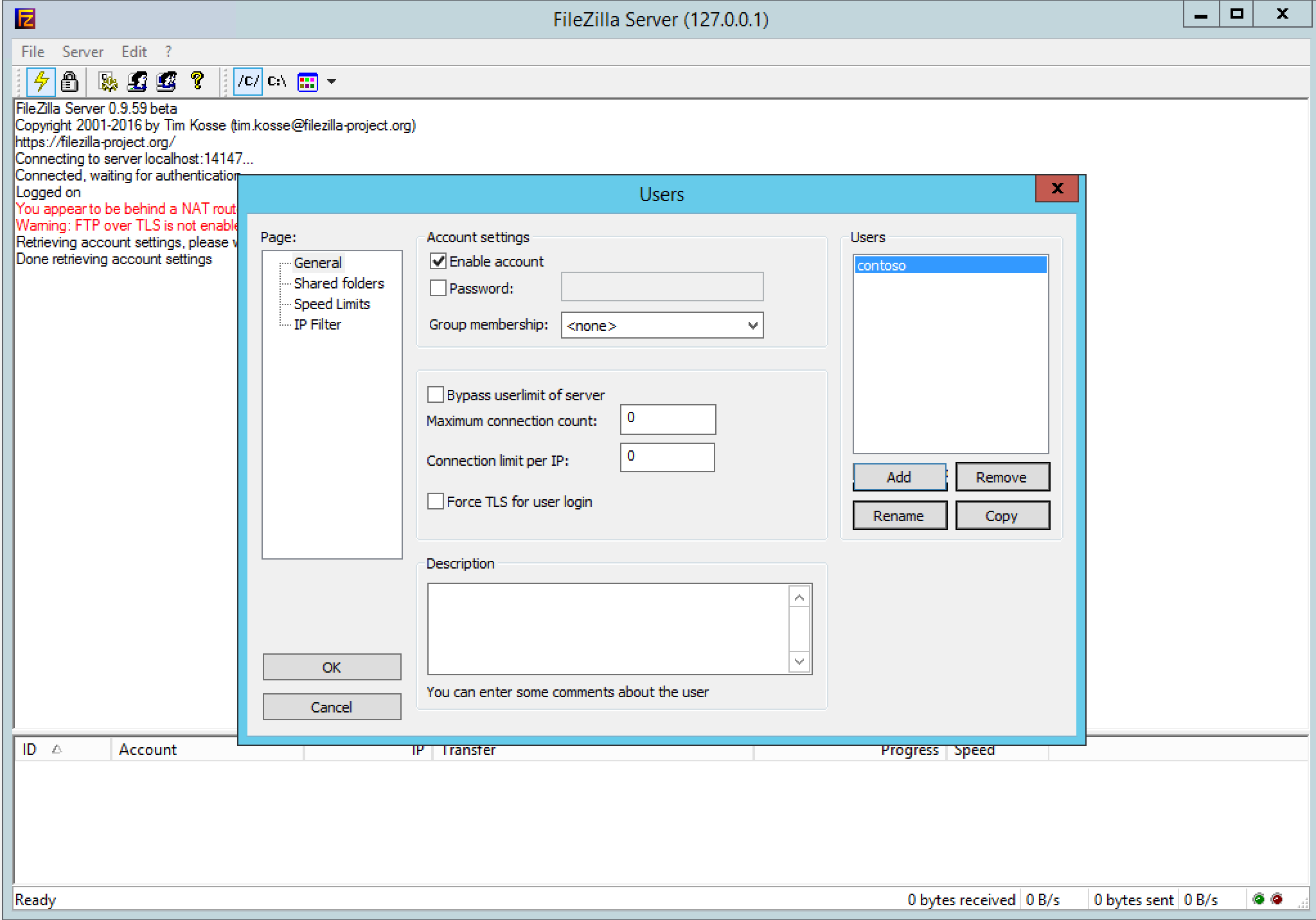Open Group membership dropdown
This screenshot has height=920, width=1316.
(x=662, y=326)
